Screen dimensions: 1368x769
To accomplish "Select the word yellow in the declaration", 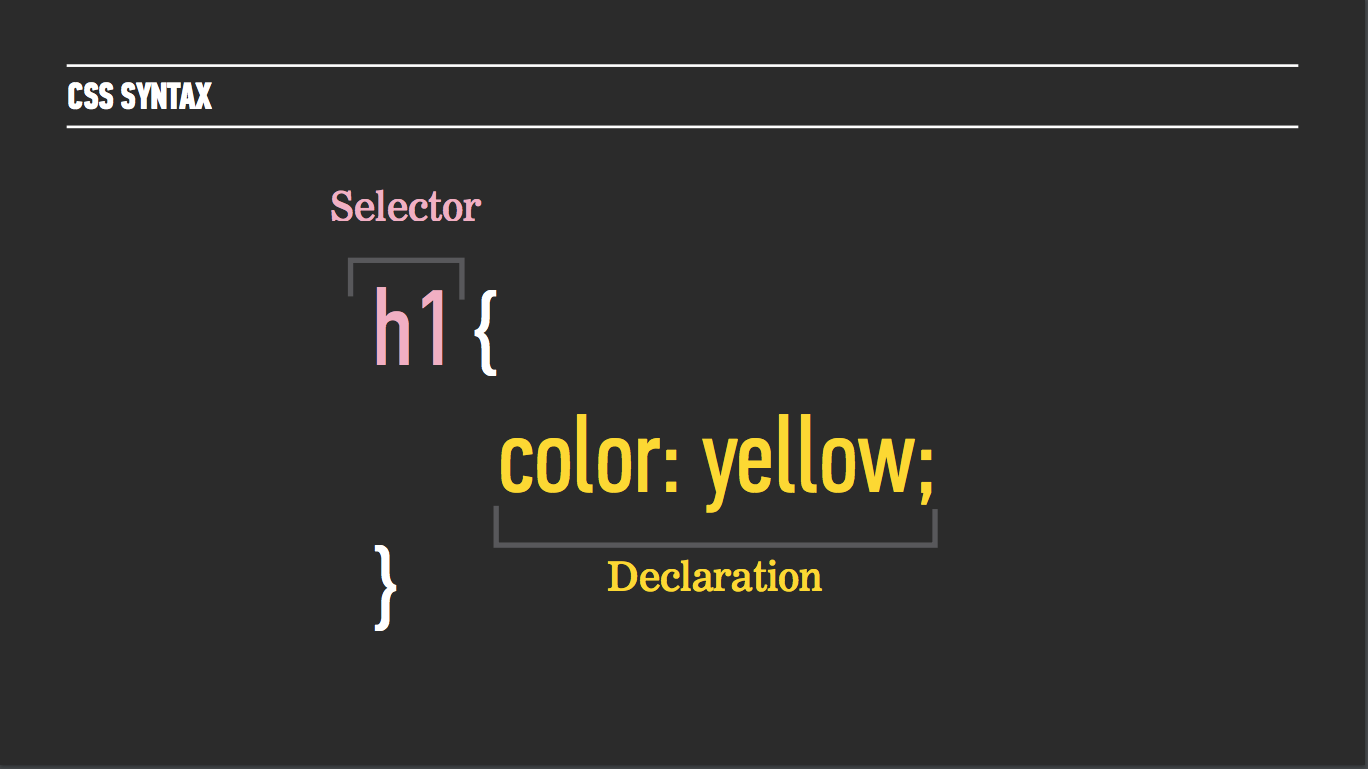I will click(x=807, y=464).
